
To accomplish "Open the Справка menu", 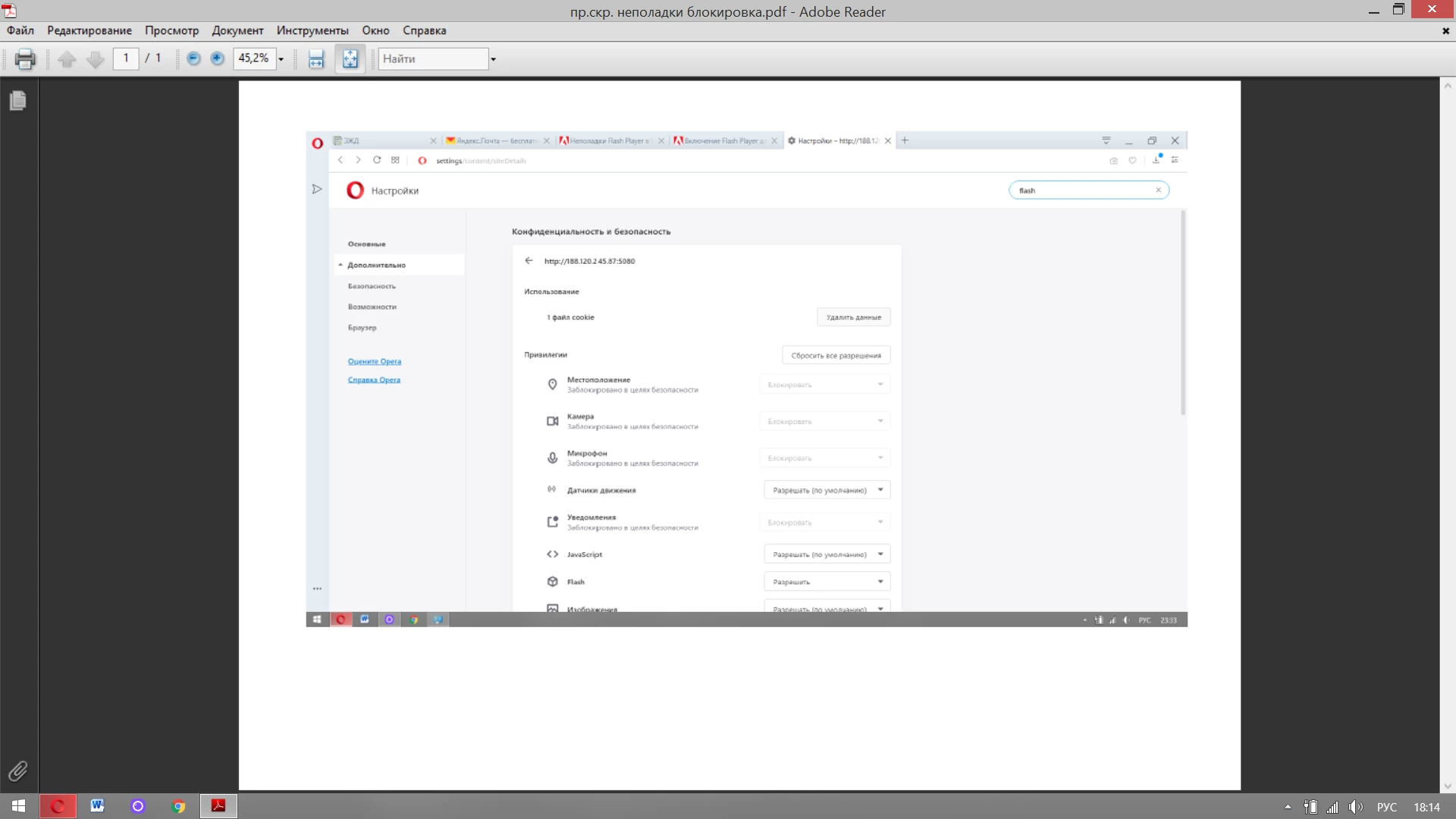I will pyautogui.click(x=424, y=30).
